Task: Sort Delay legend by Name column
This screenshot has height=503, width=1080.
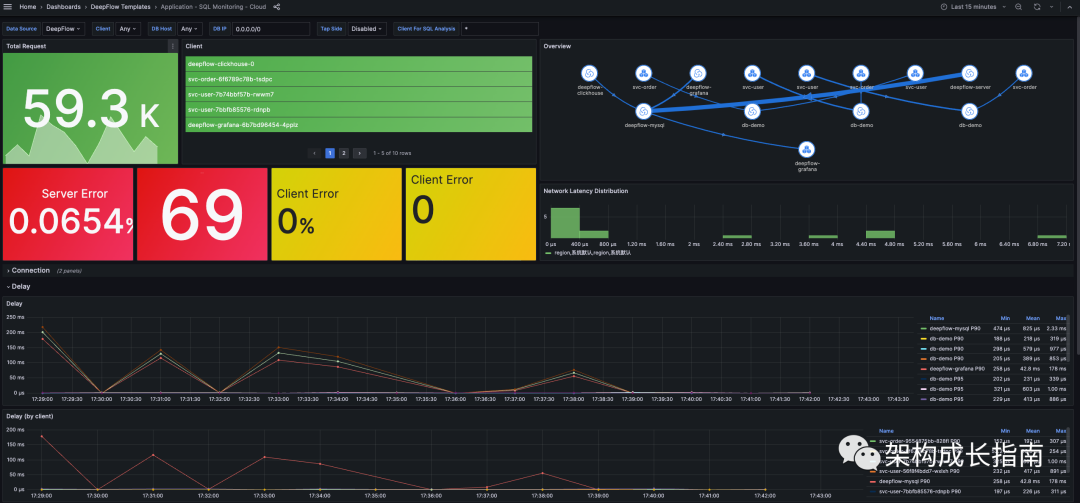Action: click(937, 318)
